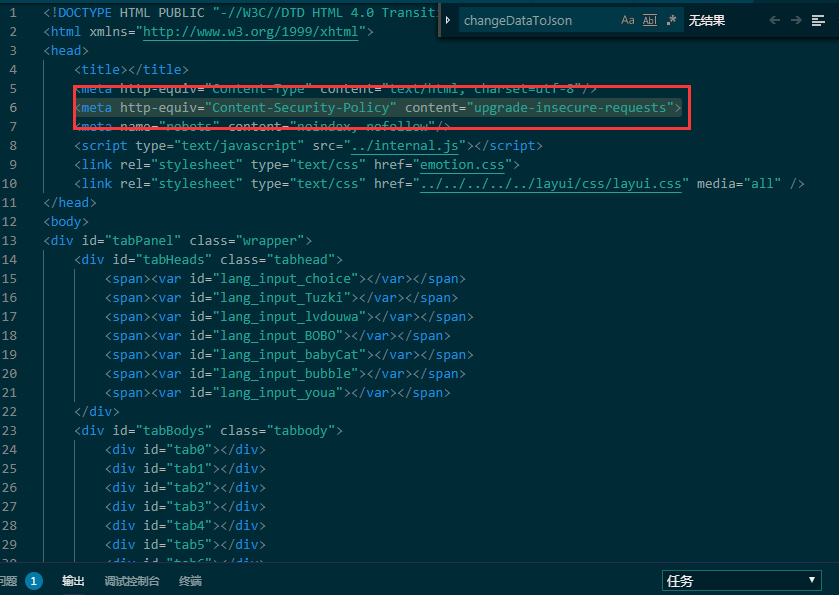Click the DOCTYPE declaration on line 1

point(241,13)
